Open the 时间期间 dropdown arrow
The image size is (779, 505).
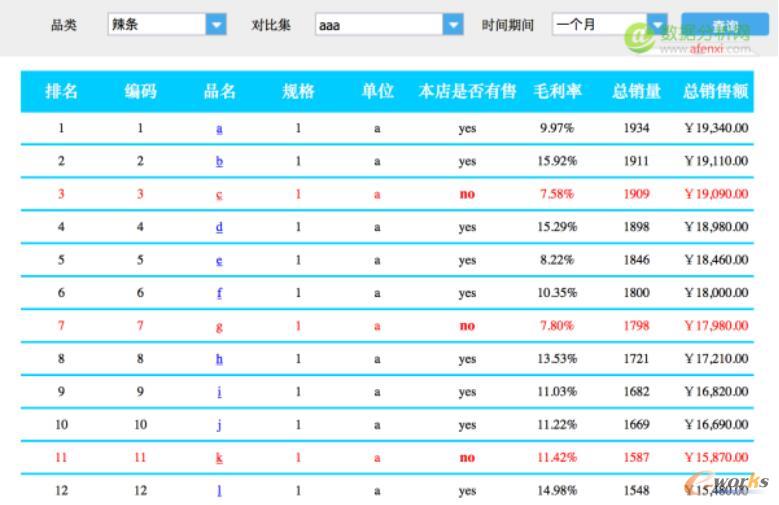coord(657,24)
